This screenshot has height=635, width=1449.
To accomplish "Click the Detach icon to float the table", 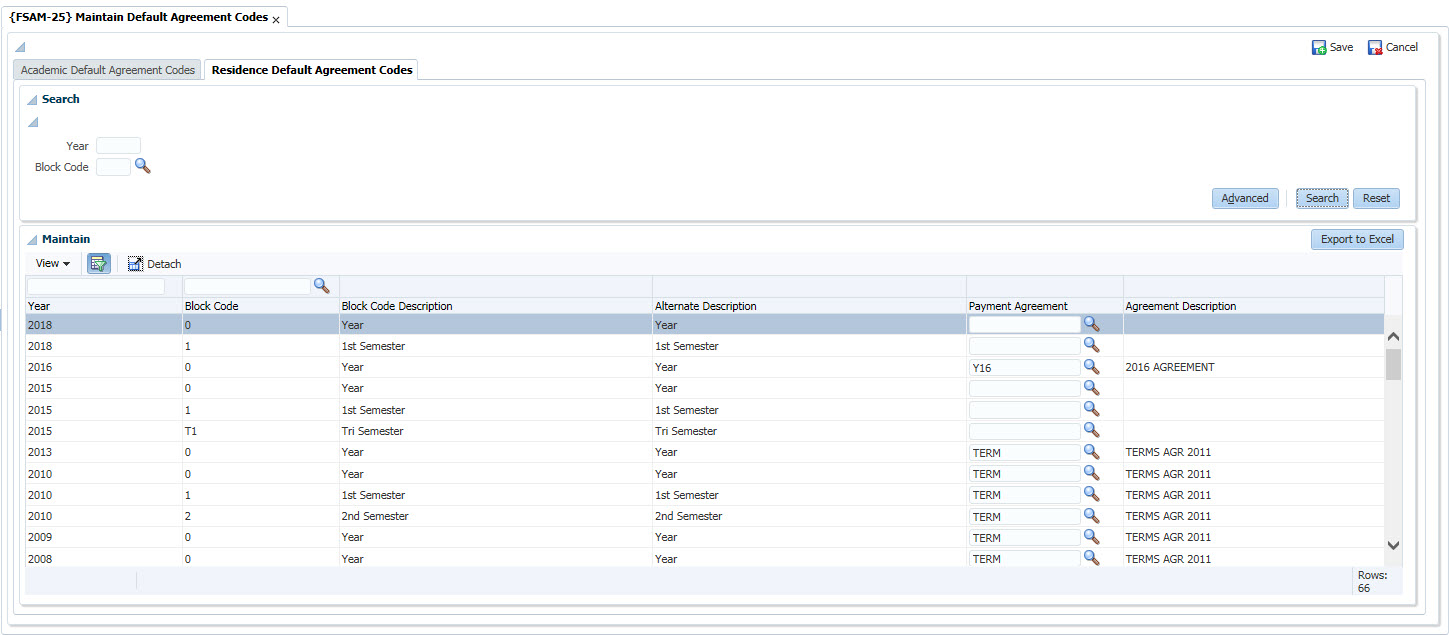I will pos(154,263).
